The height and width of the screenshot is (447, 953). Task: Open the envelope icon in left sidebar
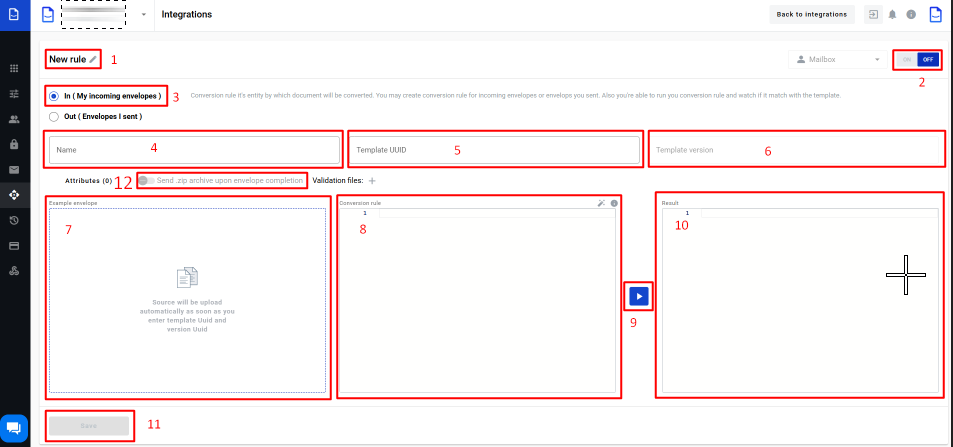(14, 169)
